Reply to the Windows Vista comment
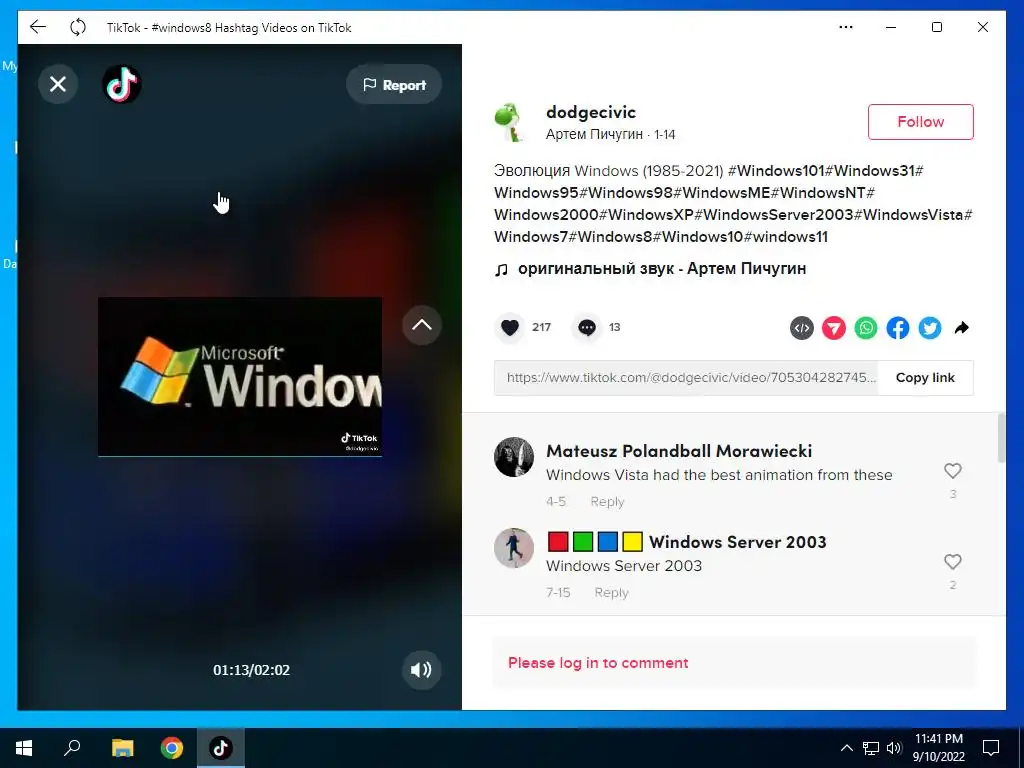This screenshot has width=1024, height=768. 607,502
